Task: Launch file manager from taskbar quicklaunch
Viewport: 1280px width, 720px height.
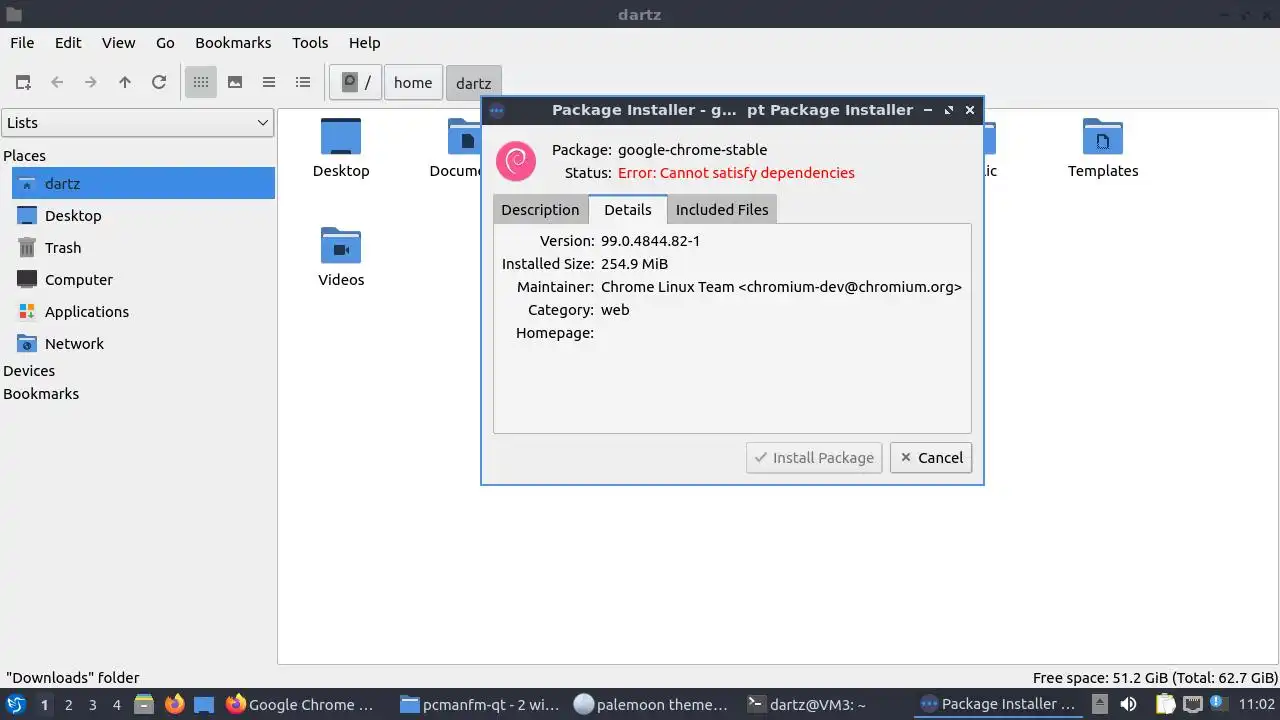Action: 144,704
